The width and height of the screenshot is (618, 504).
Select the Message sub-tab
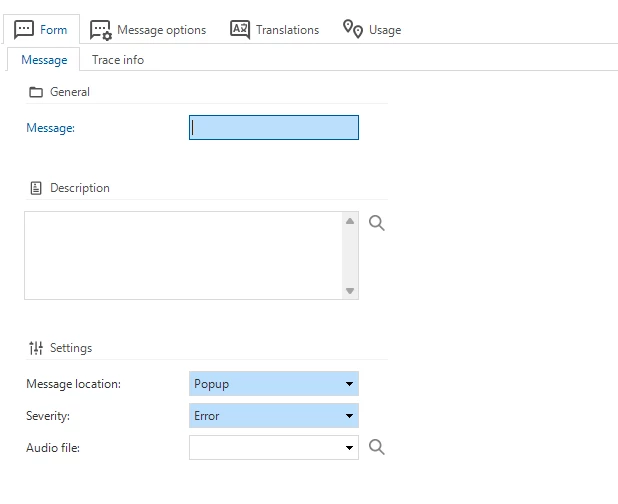tap(44, 60)
